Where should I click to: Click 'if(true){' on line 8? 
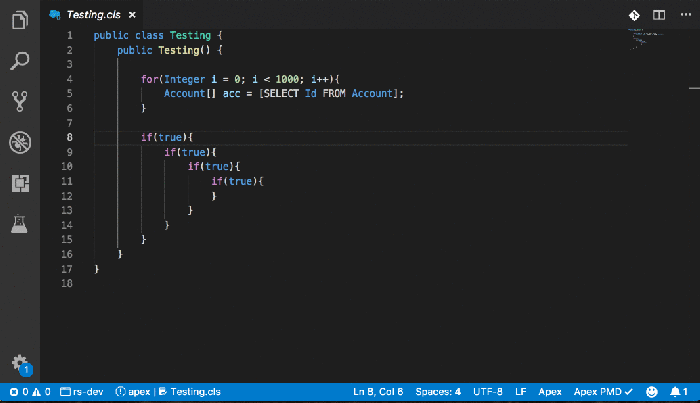click(167, 137)
